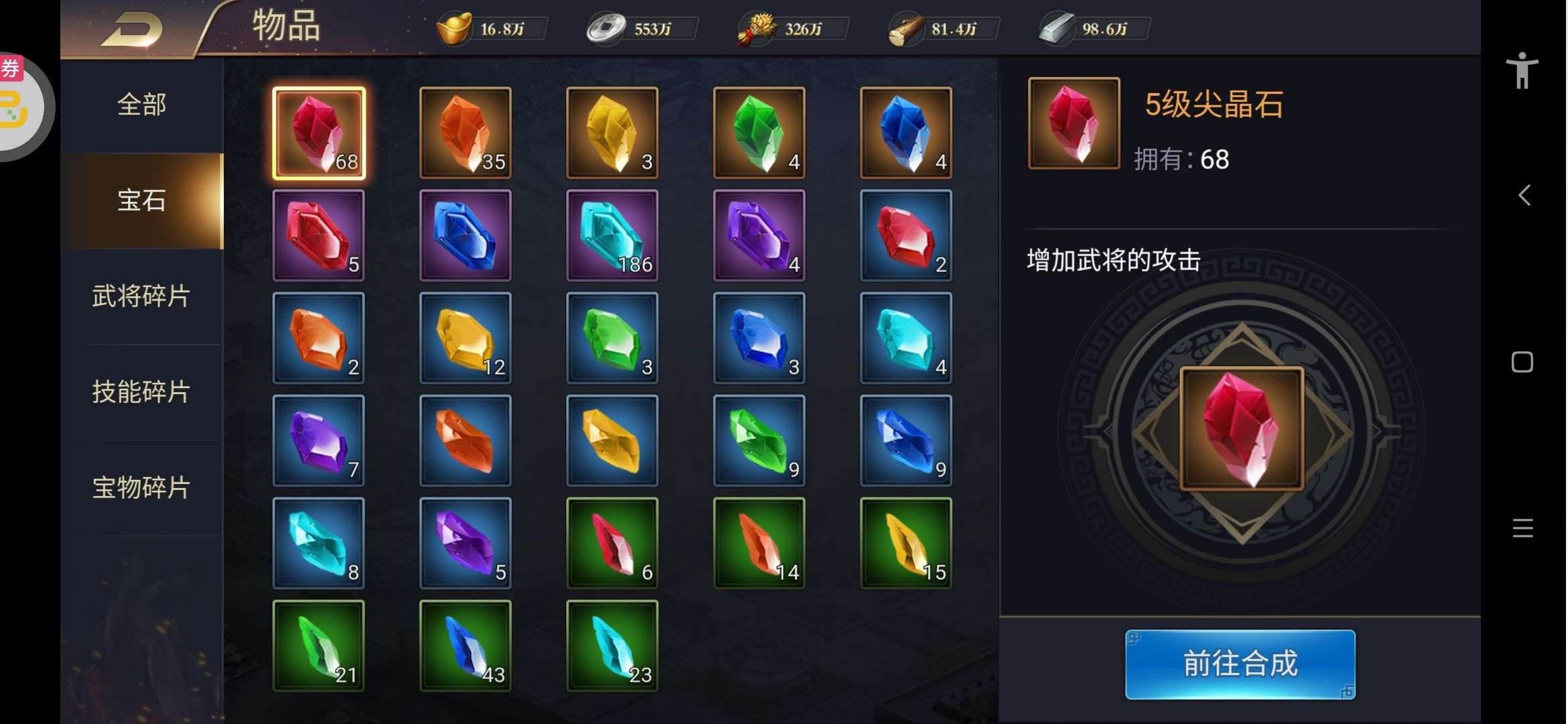The image size is (1568, 724).
Task: Select the orange gem with count 35
Action: (466, 133)
